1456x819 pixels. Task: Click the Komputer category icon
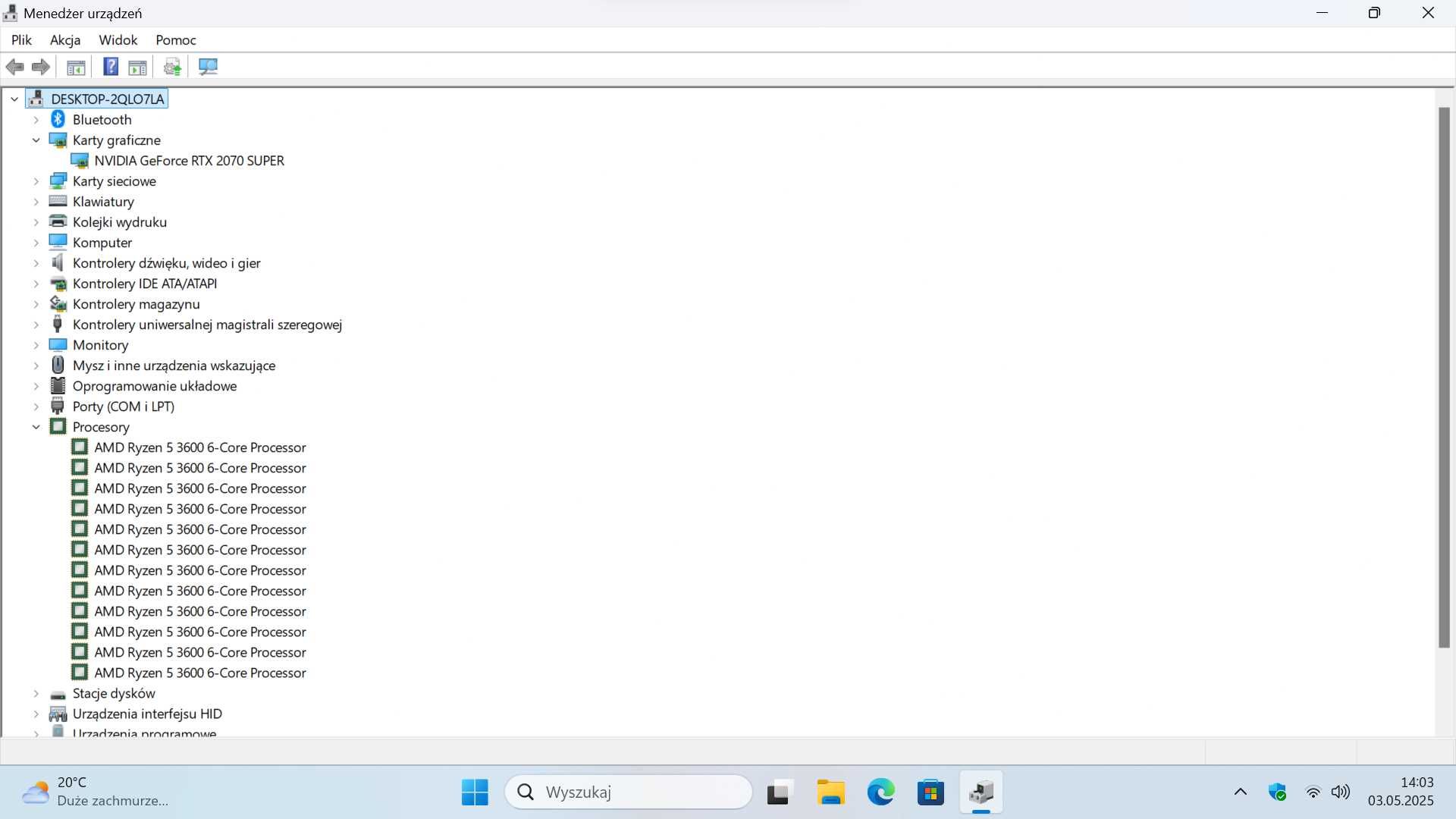point(58,242)
